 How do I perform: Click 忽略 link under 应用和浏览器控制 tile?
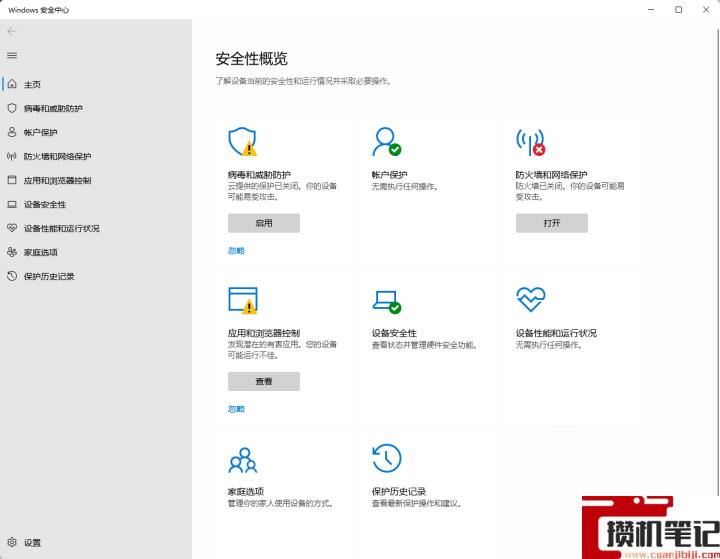(x=236, y=409)
